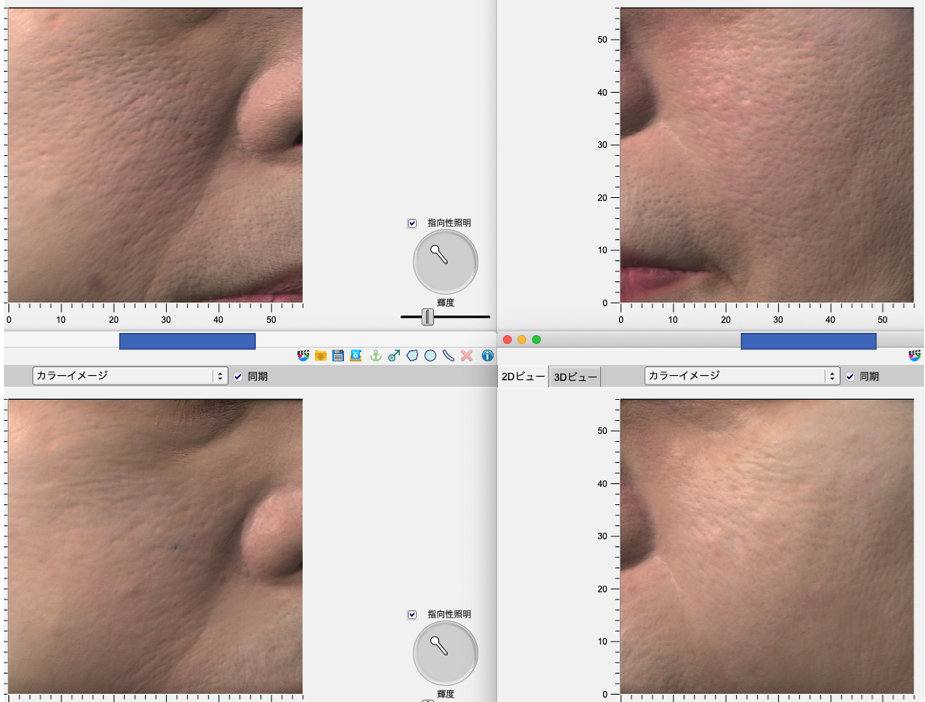Screen dimensions: 925x702
Task: Toggle lower 指向性照明 checkbox
Action: pyautogui.click(x=412, y=615)
